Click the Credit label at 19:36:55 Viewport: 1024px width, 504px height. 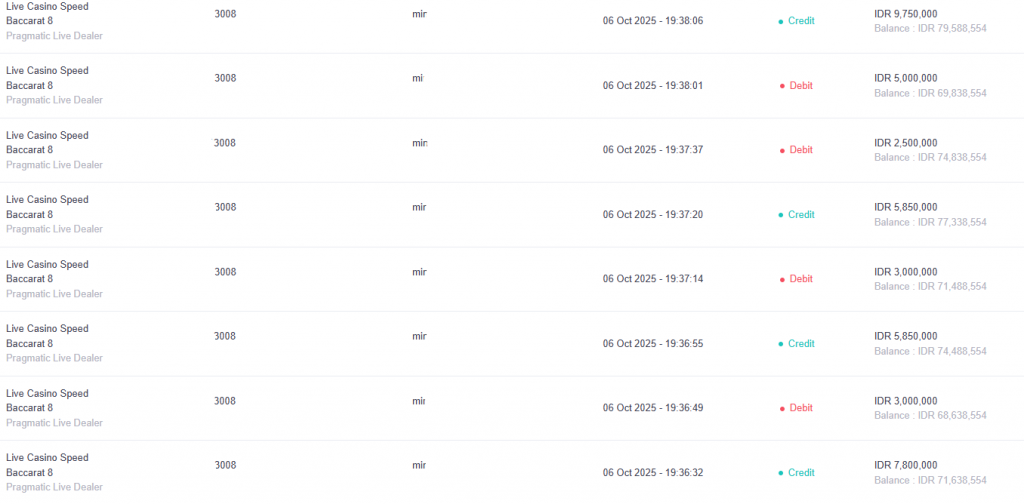[x=800, y=344]
